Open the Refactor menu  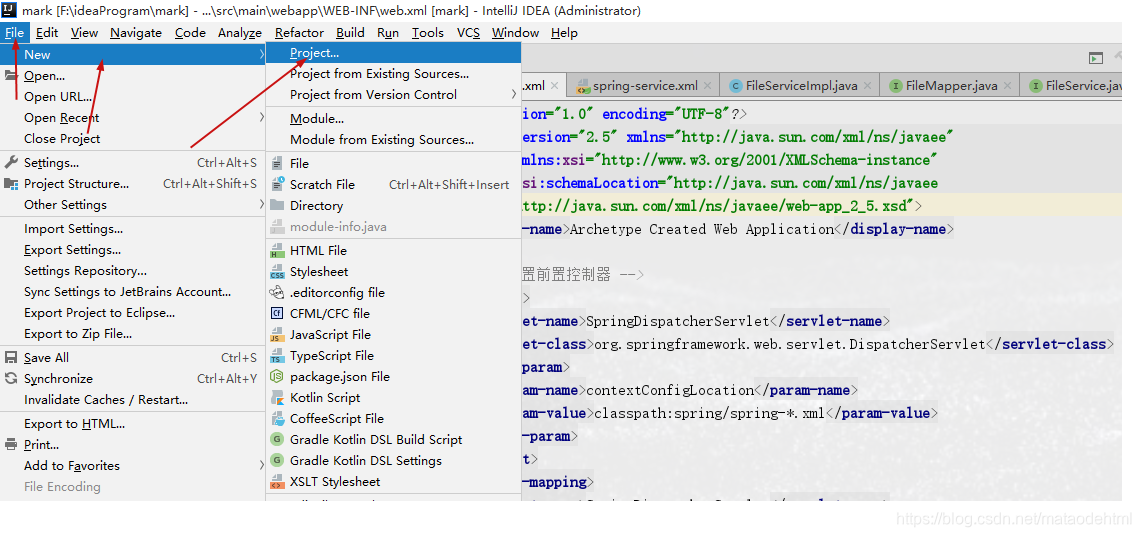click(x=299, y=33)
